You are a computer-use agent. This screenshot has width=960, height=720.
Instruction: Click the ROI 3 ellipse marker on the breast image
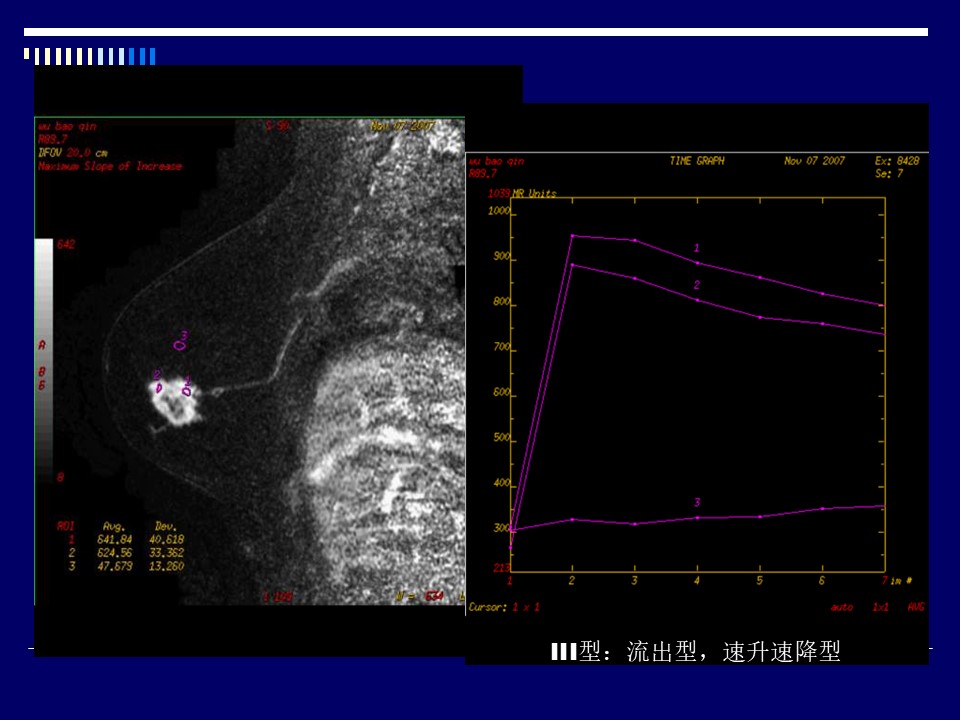pyautogui.click(x=179, y=345)
